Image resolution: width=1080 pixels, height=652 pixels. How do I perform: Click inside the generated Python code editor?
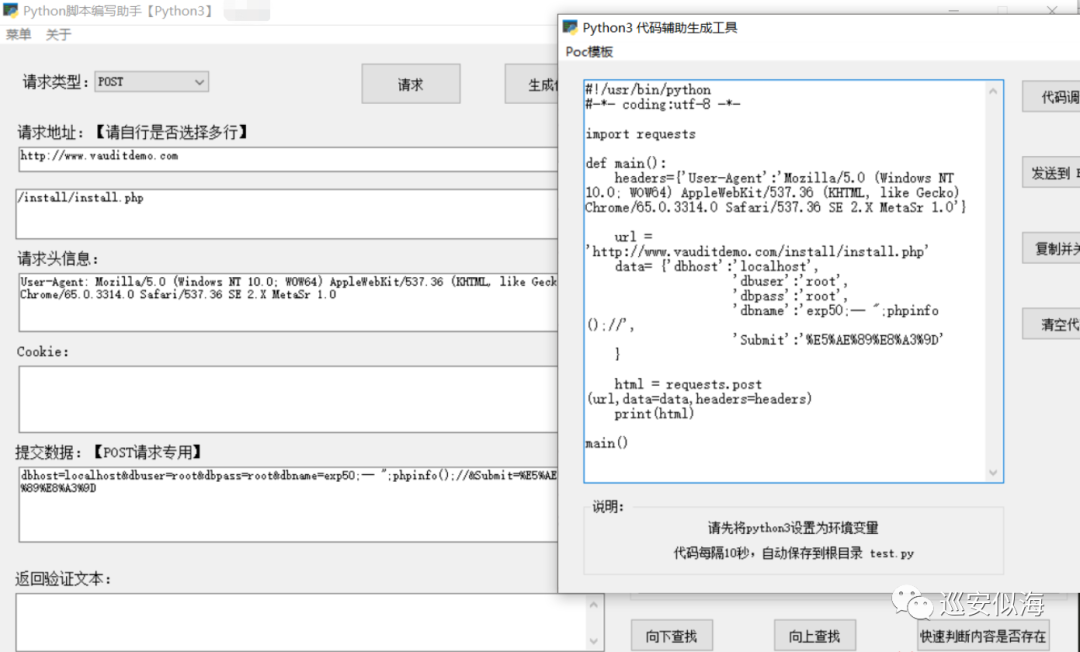click(785, 281)
